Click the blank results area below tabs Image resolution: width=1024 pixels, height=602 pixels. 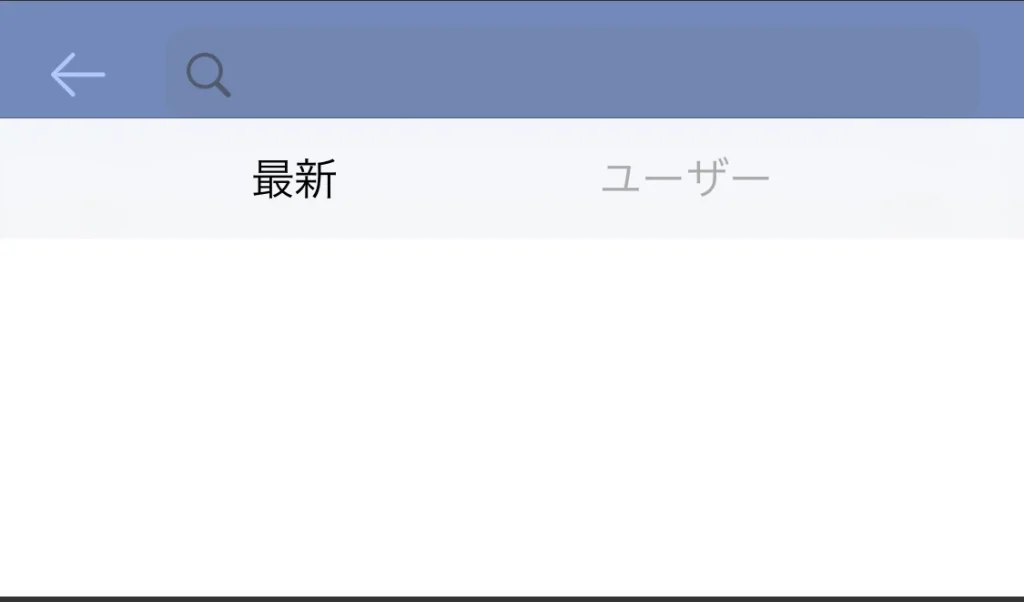[512, 417]
